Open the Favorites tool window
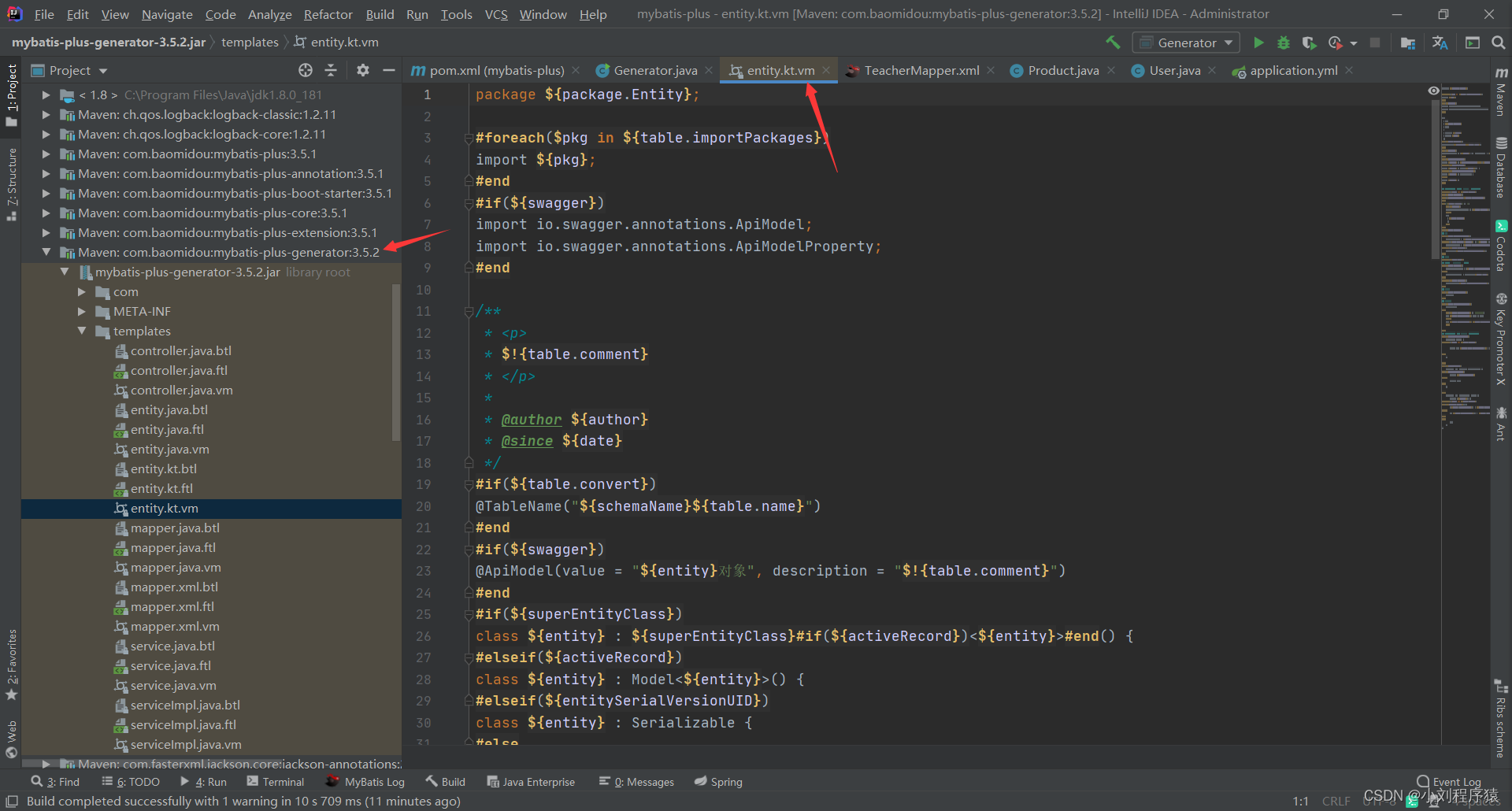 pyautogui.click(x=11, y=665)
